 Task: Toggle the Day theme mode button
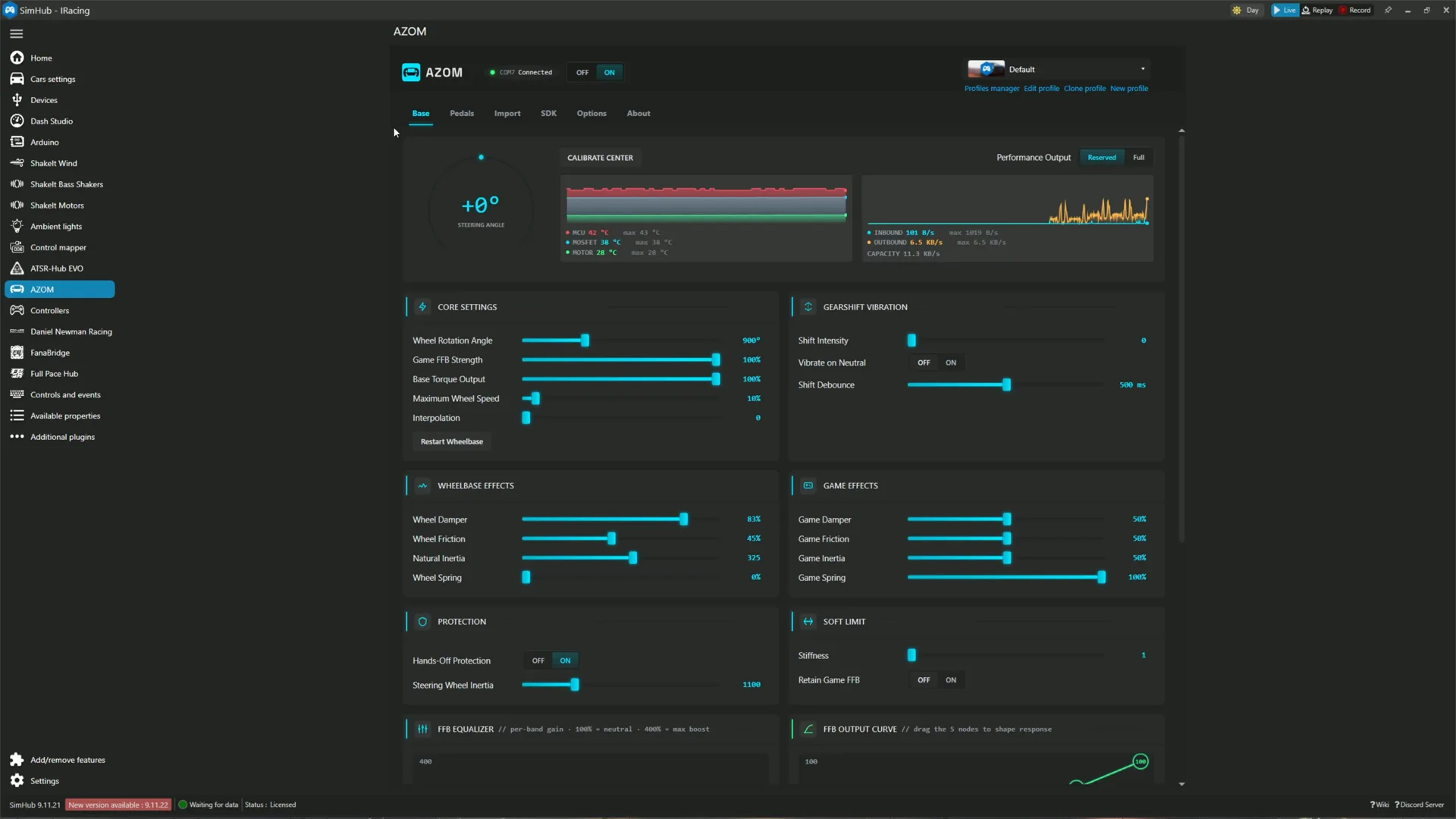click(1245, 10)
